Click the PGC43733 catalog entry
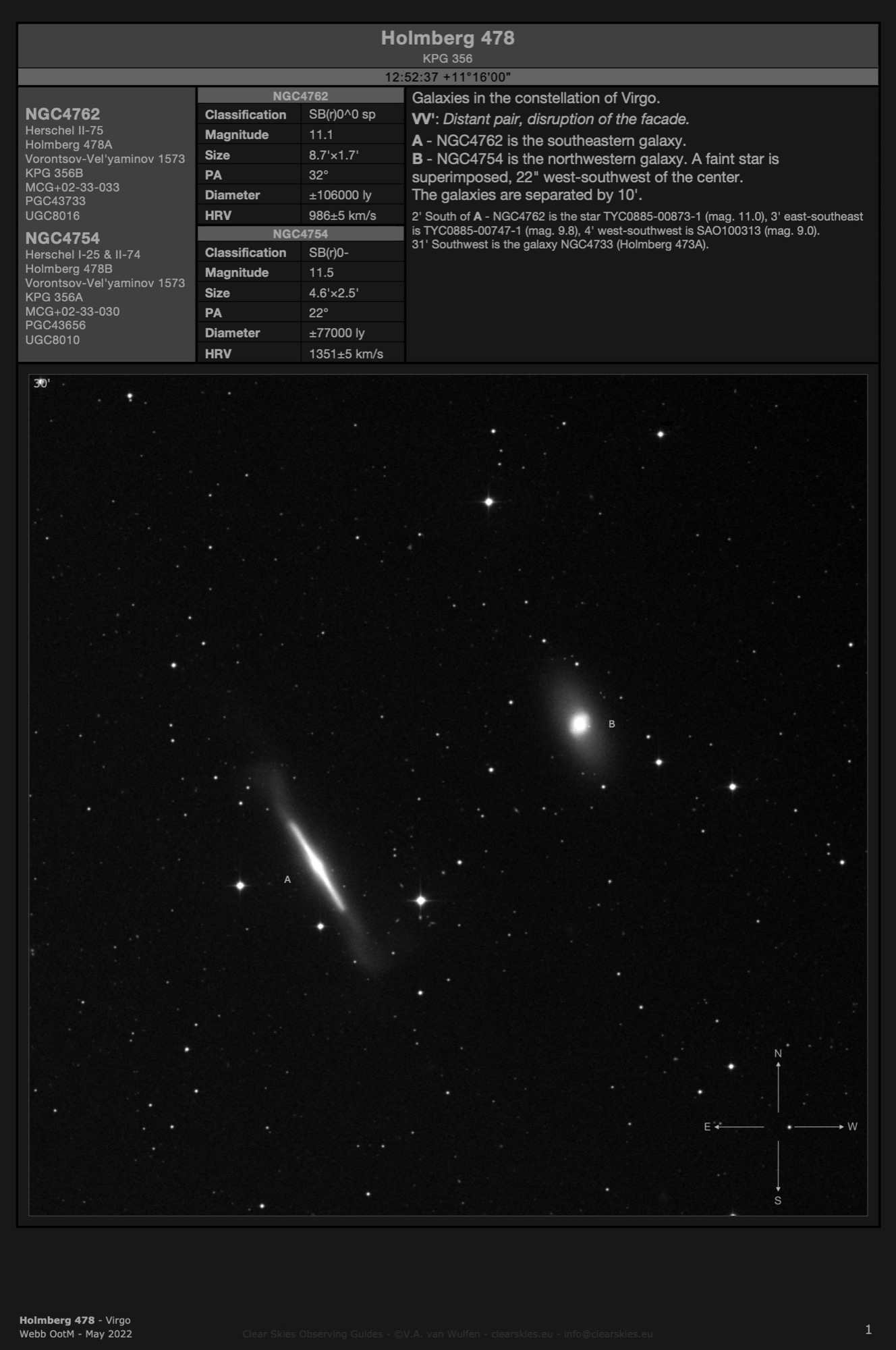 [55, 201]
